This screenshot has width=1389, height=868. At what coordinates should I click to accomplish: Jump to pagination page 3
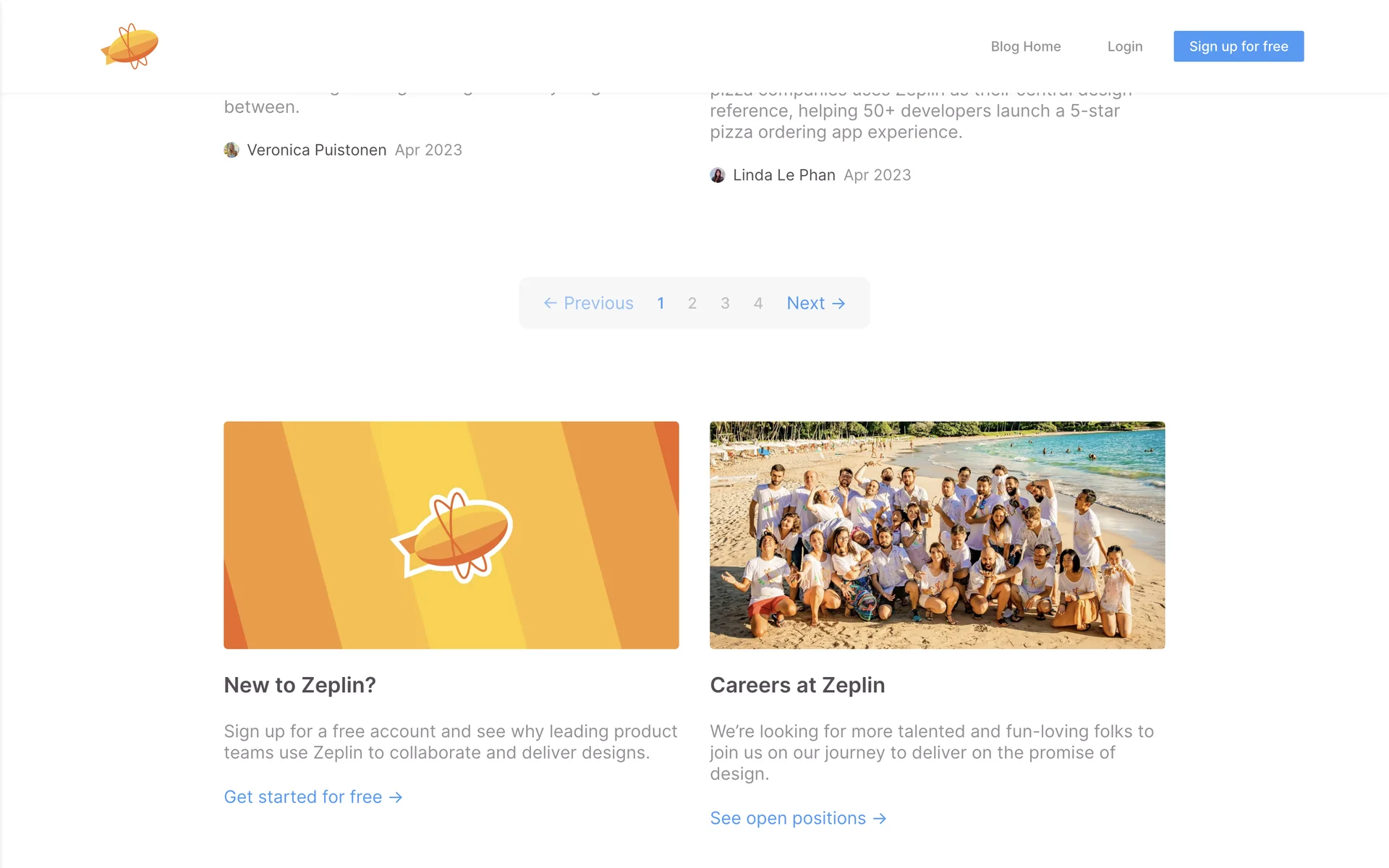[x=725, y=303]
